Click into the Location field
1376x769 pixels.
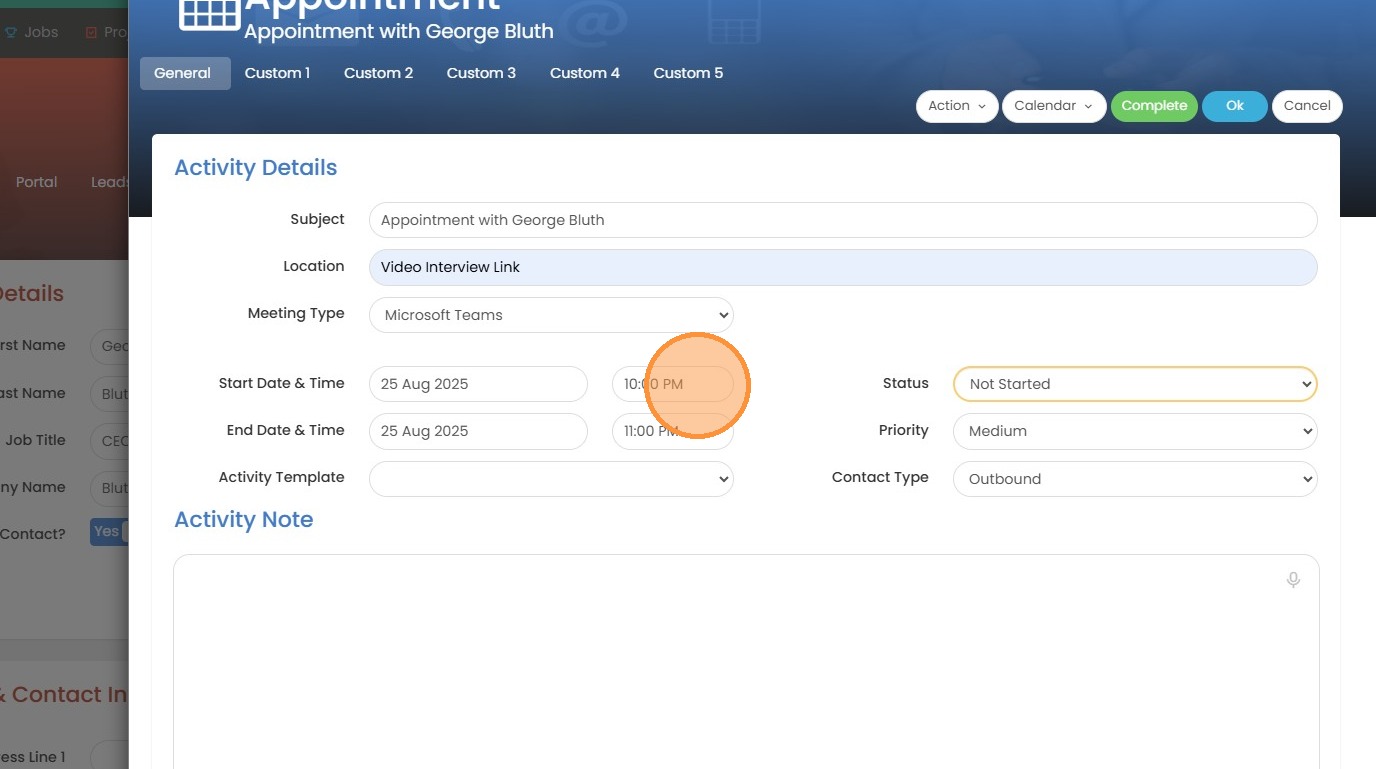[843, 267]
